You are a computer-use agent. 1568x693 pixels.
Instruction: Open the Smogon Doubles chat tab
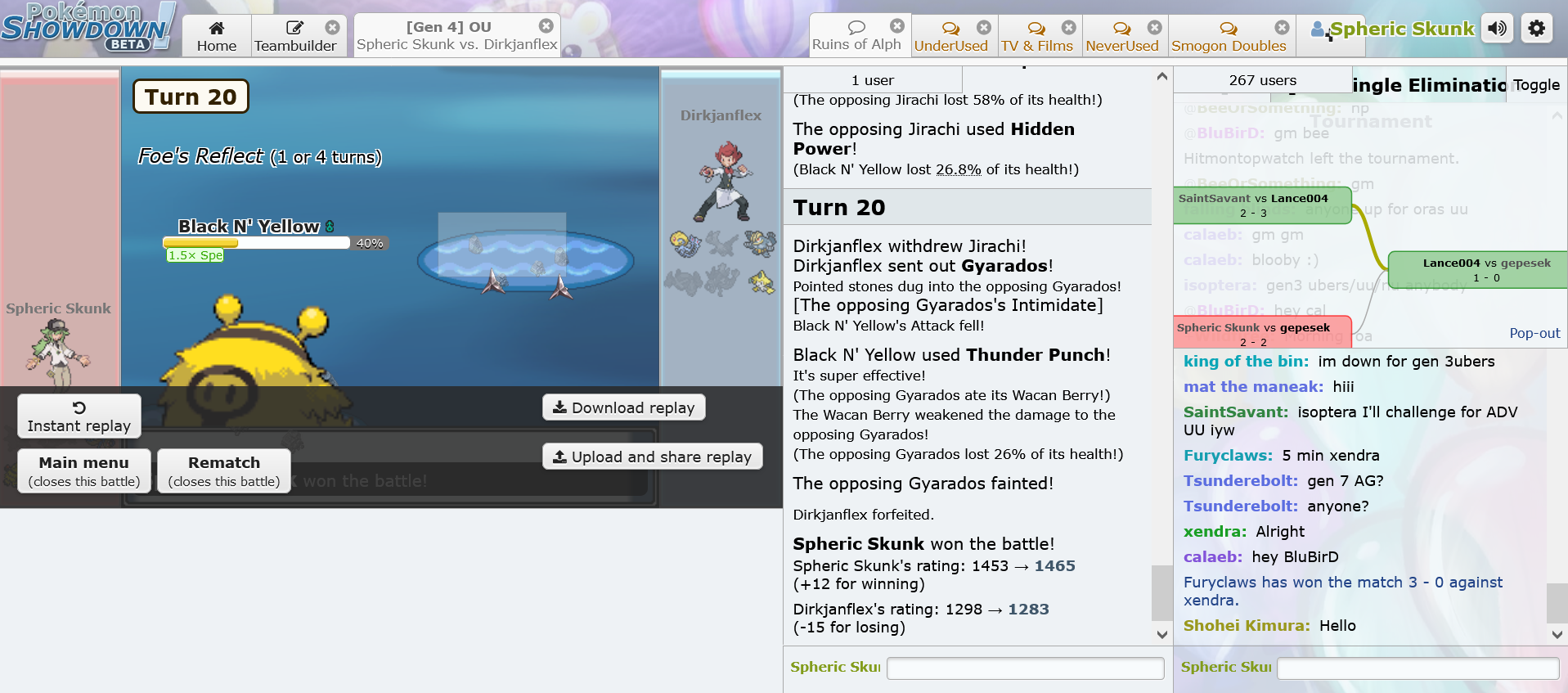pyautogui.click(x=1229, y=37)
